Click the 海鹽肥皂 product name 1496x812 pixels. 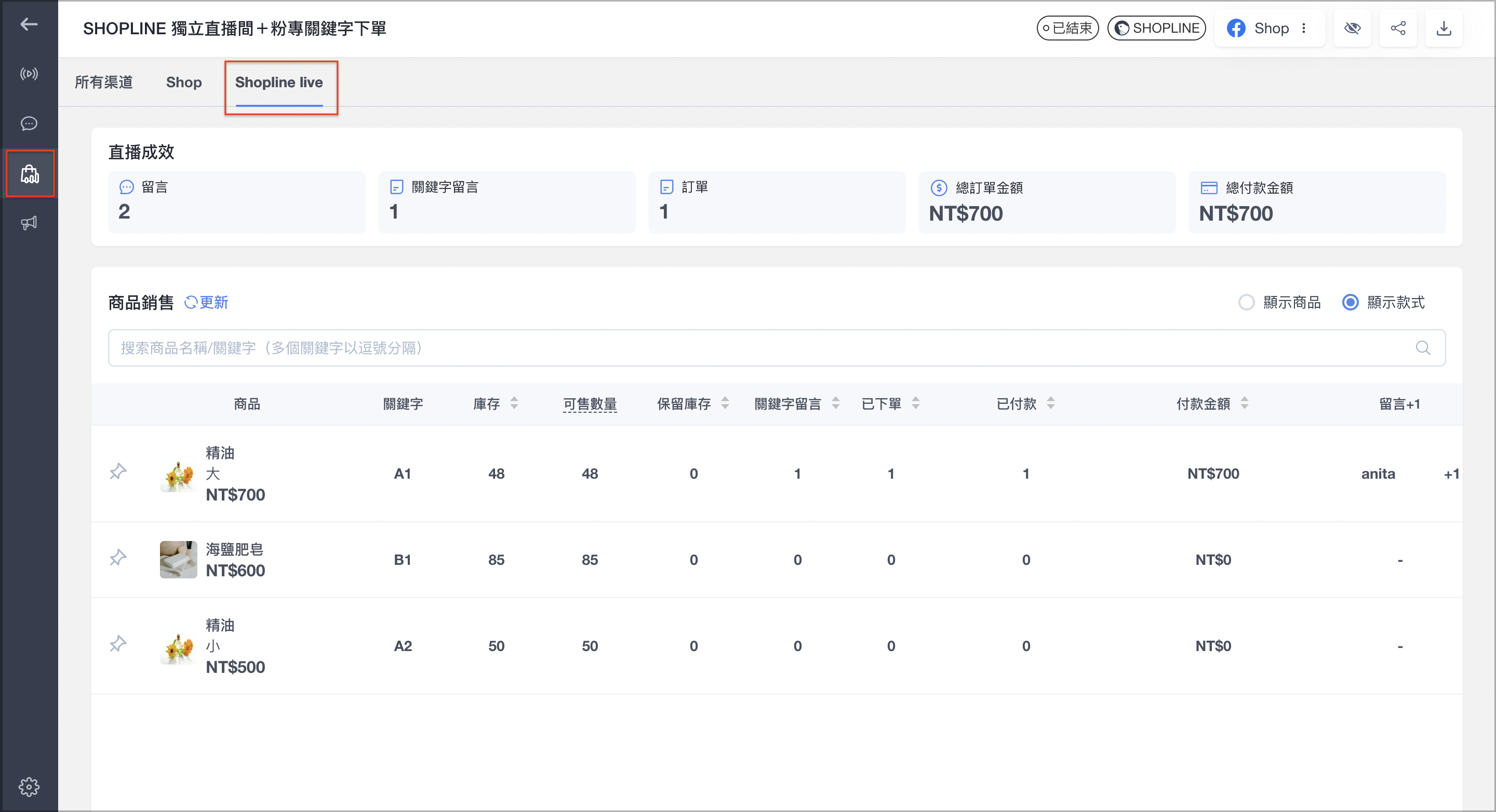click(x=235, y=549)
